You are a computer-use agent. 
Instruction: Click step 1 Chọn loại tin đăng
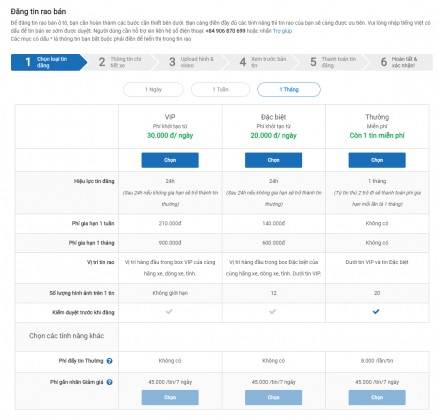pyautogui.click(x=49, y=62)
